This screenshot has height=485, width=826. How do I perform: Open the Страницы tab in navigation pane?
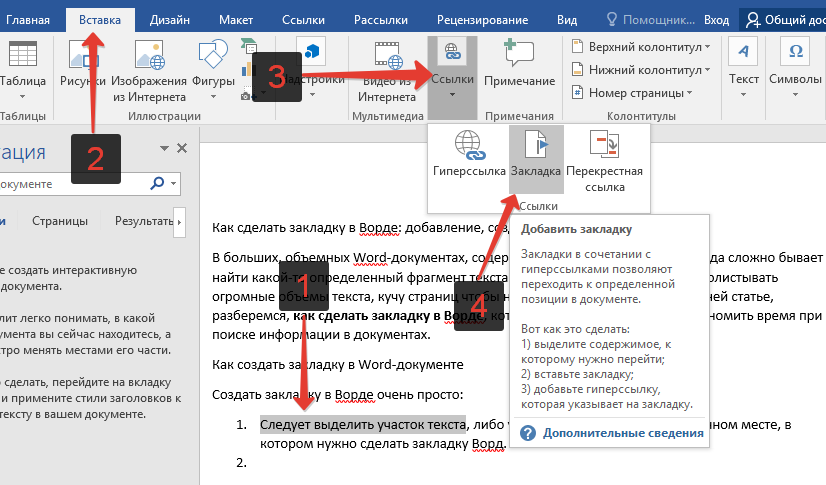tap(59, 221)
